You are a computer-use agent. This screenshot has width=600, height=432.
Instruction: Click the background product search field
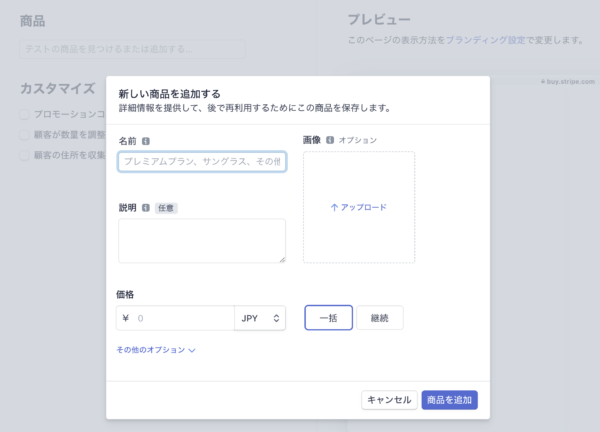[x=132, y=49]
